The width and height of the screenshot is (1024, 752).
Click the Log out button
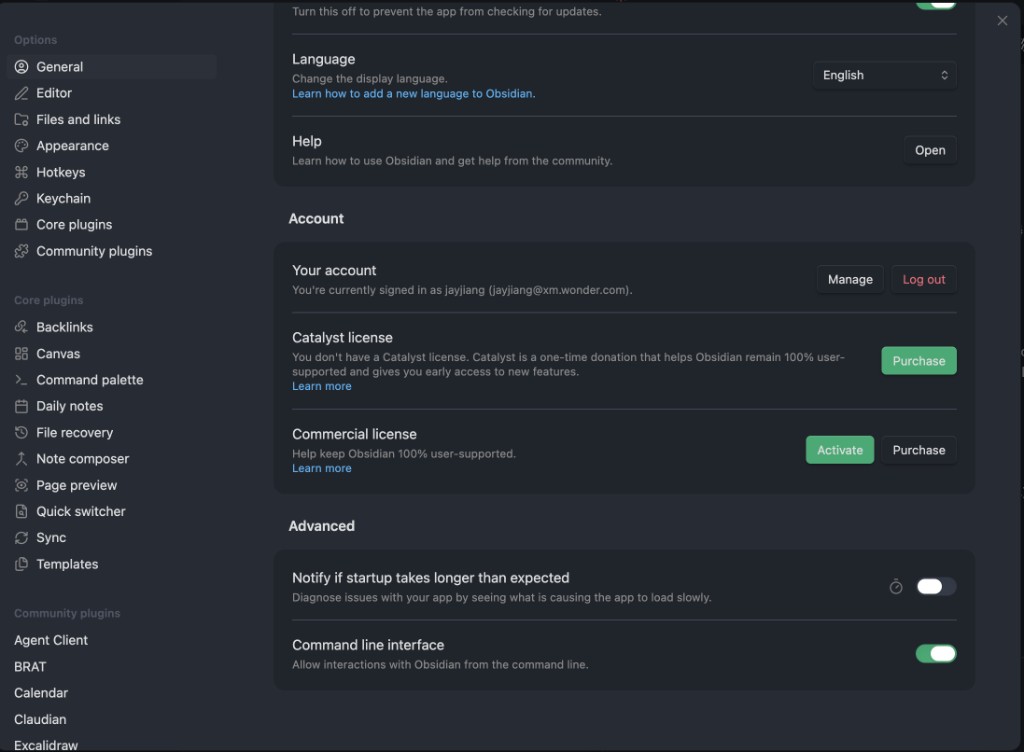tap(924, 279)
